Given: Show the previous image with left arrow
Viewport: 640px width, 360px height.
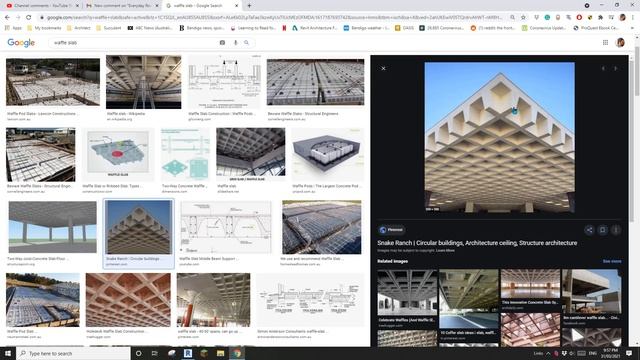Looking at the screenshot, I should pyautogui.click(x=603, y=68).
